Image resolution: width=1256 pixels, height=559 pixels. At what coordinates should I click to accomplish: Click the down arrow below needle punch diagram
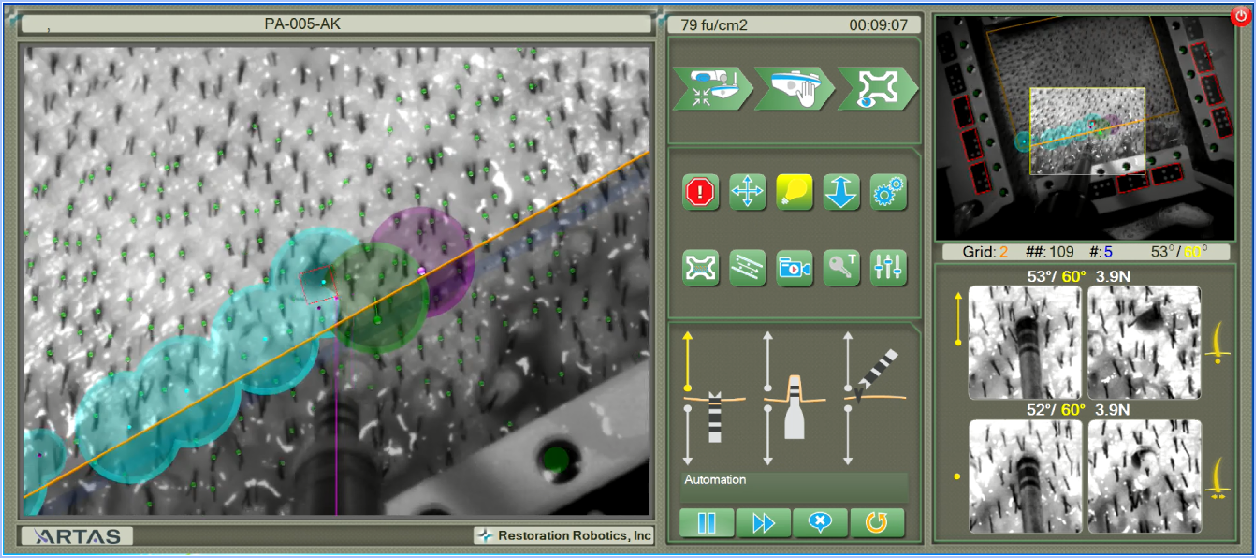click(x=687, y=435)
